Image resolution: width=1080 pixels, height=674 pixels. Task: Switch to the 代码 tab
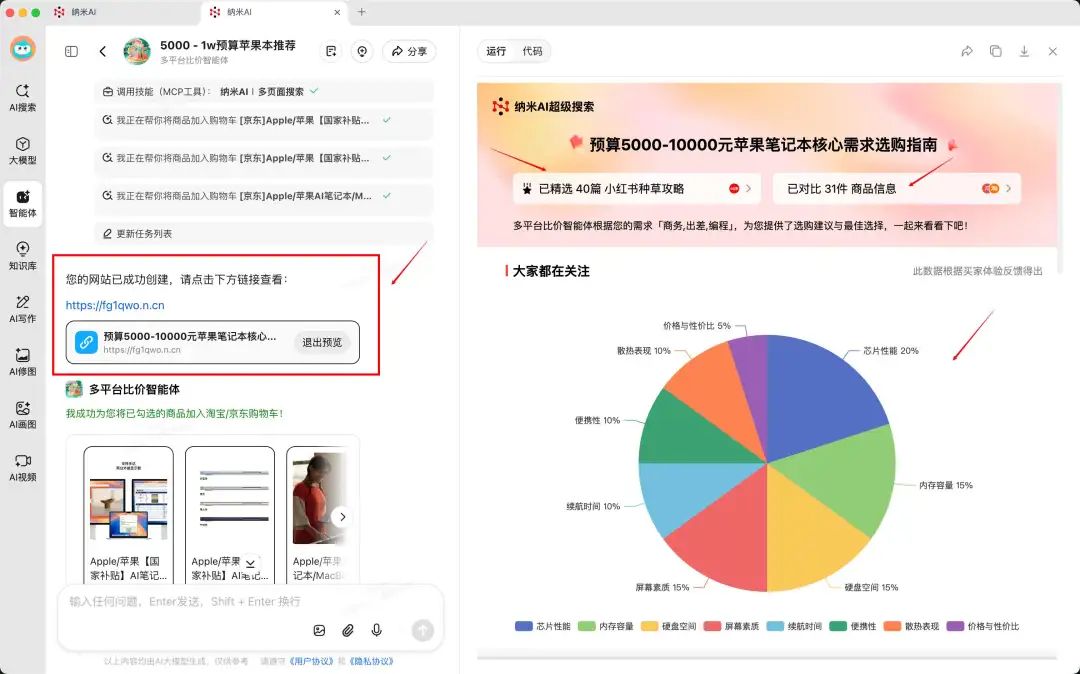click(532, 52)
